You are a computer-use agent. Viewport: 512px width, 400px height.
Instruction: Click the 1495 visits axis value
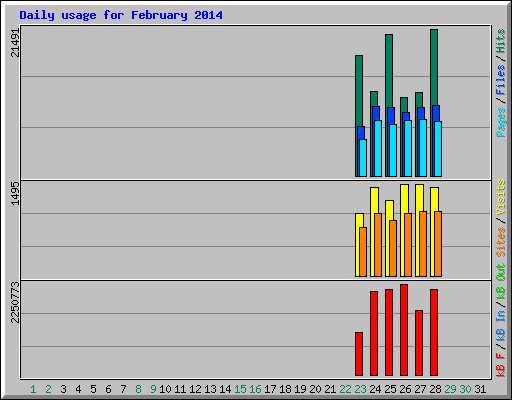pyautogui.click(x=15, y=193)
